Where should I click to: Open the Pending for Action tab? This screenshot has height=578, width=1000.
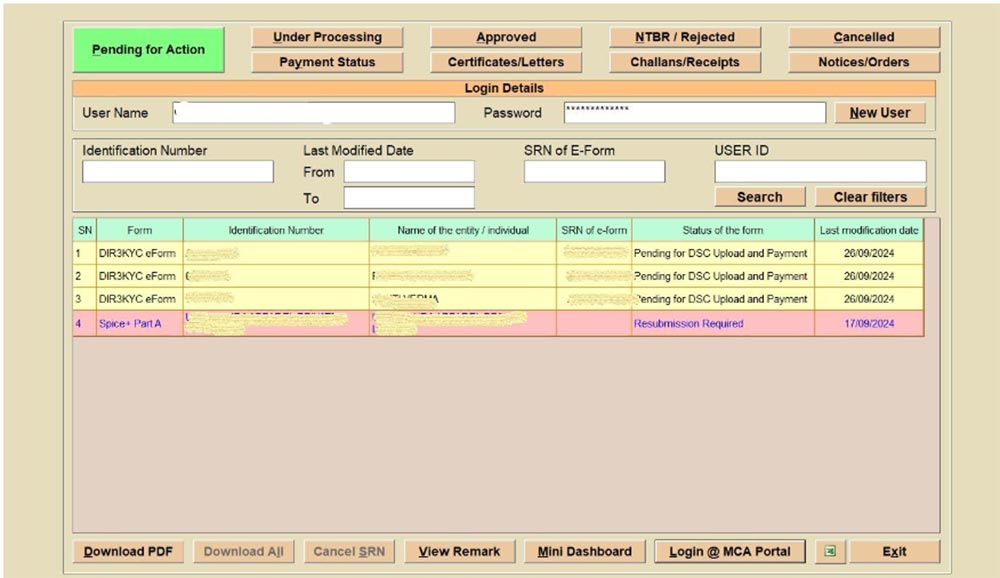coord(148,50)
